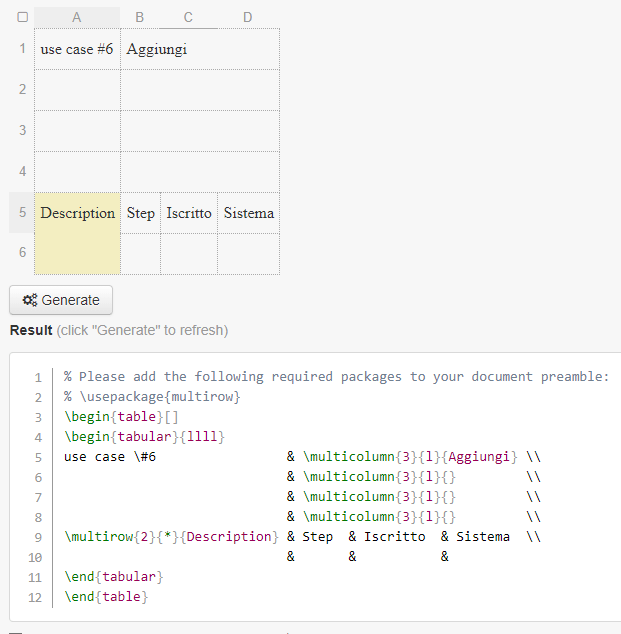Select row header 1

(22, 49)
